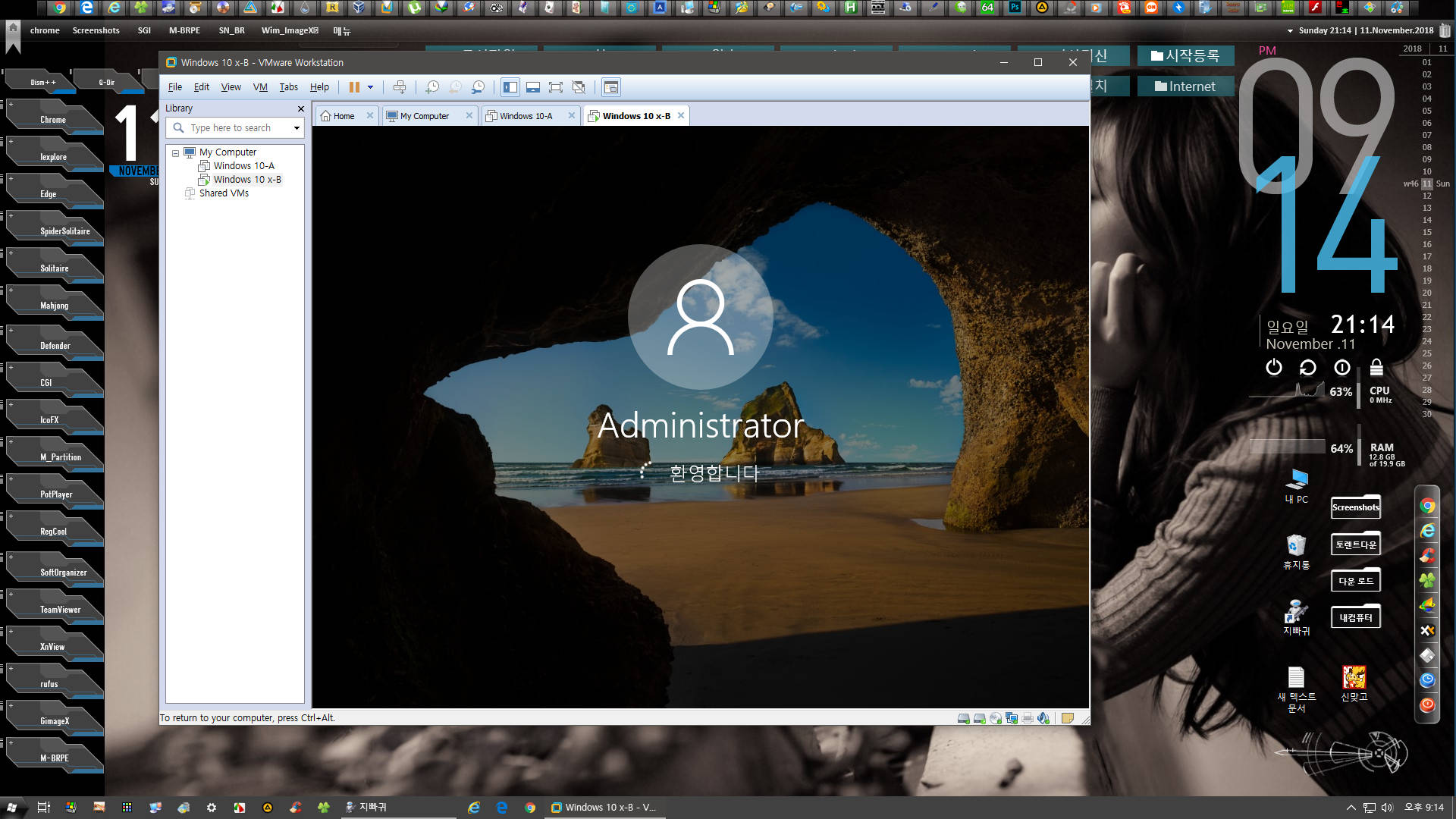Viewport: 1456px width, 819px height.
Task: Select Windows 10-A in the library tree
Action: point(243,166)
